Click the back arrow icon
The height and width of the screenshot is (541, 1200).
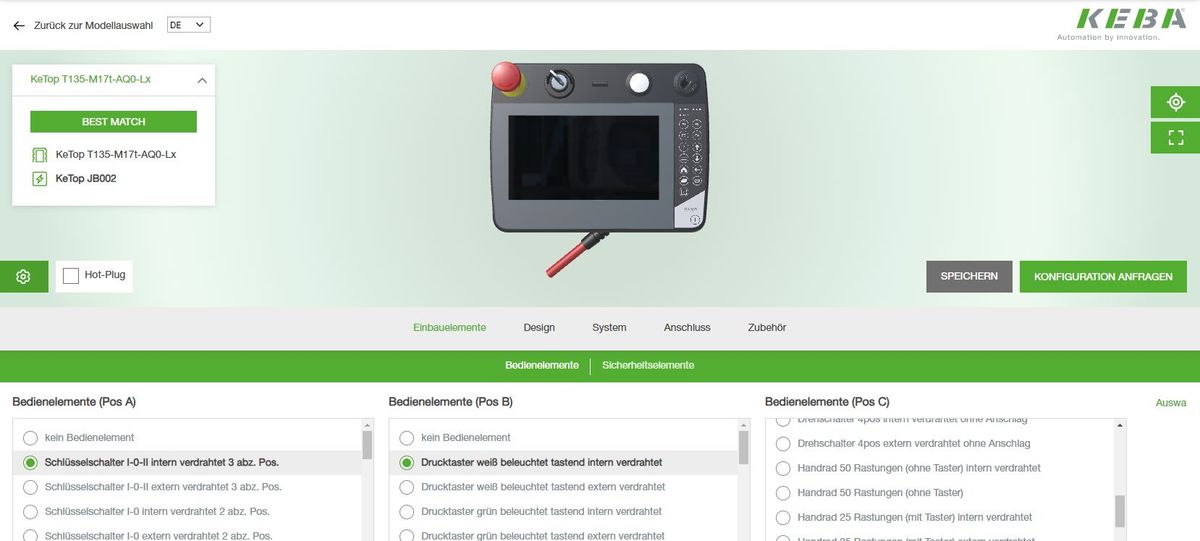coord(19,25)
